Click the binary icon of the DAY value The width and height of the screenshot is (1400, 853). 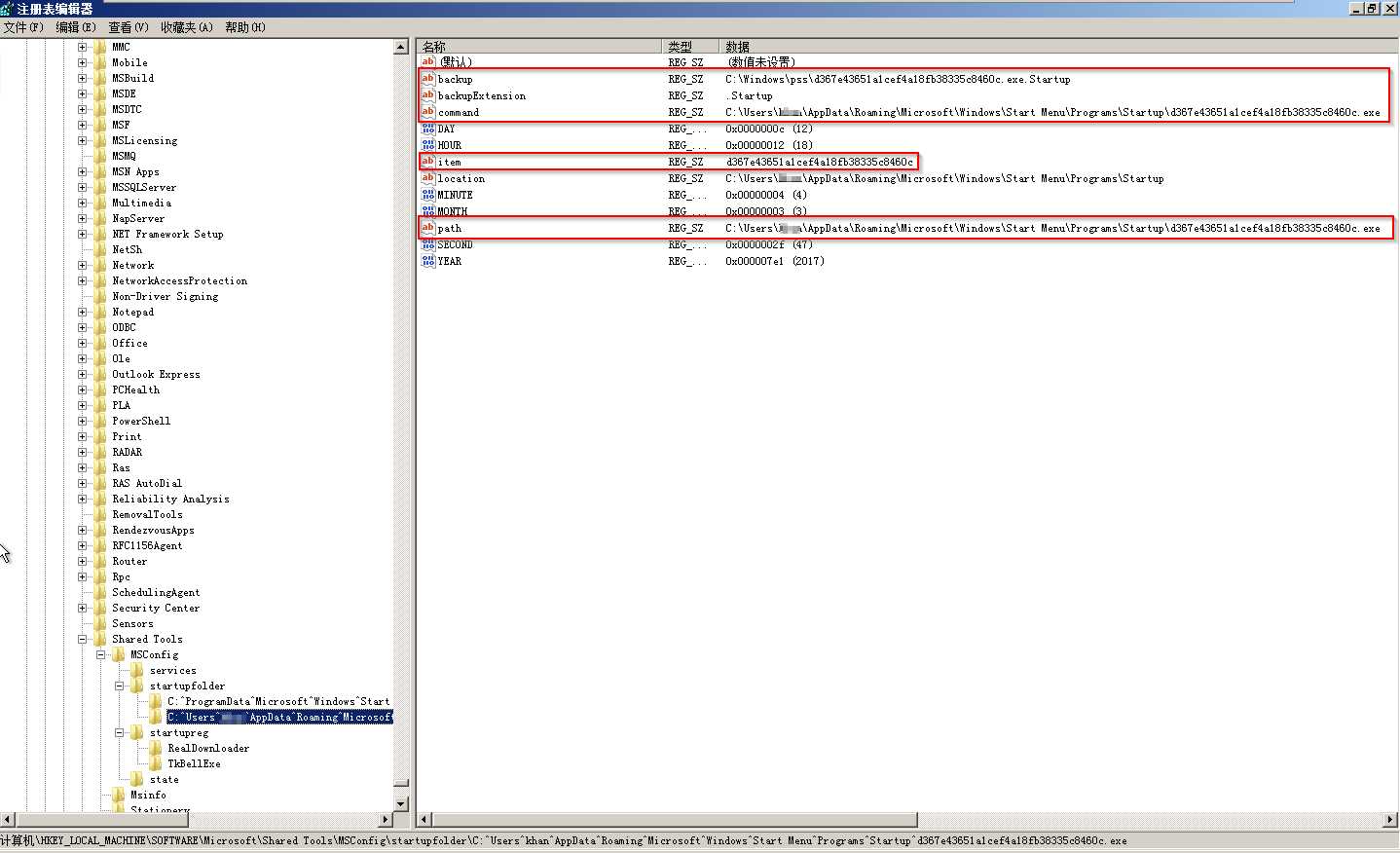[427, 129]
